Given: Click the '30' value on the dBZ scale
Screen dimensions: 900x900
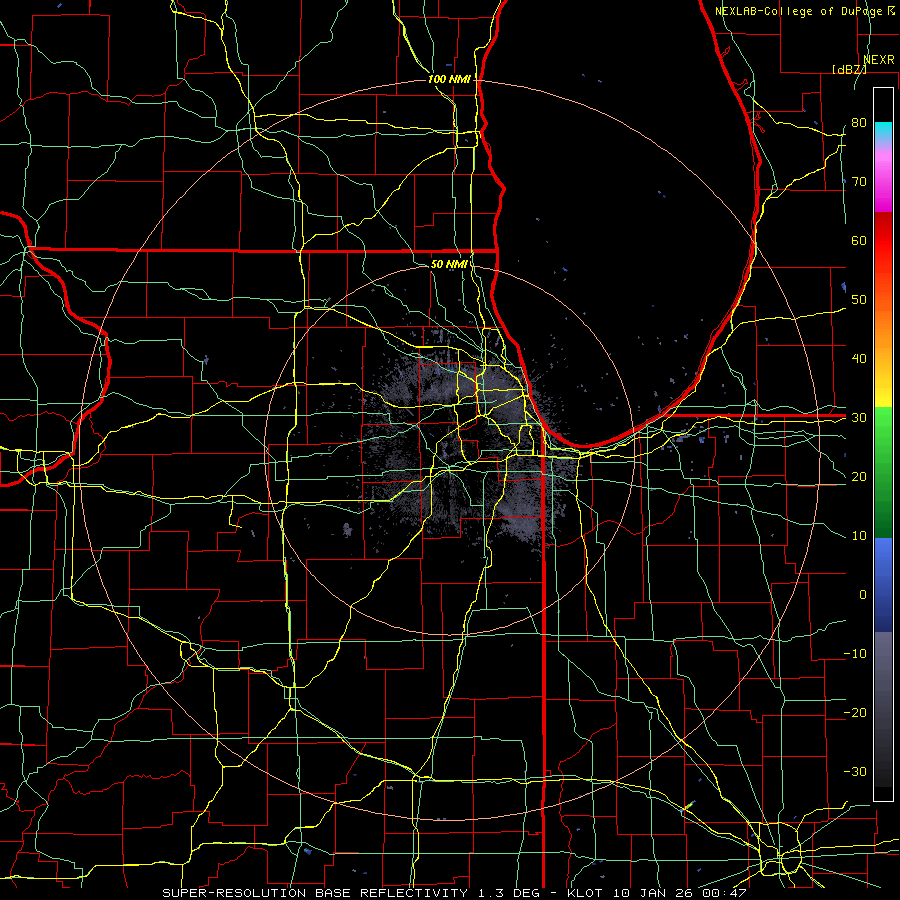Looking at the screenshot, I should click(859, 418).
